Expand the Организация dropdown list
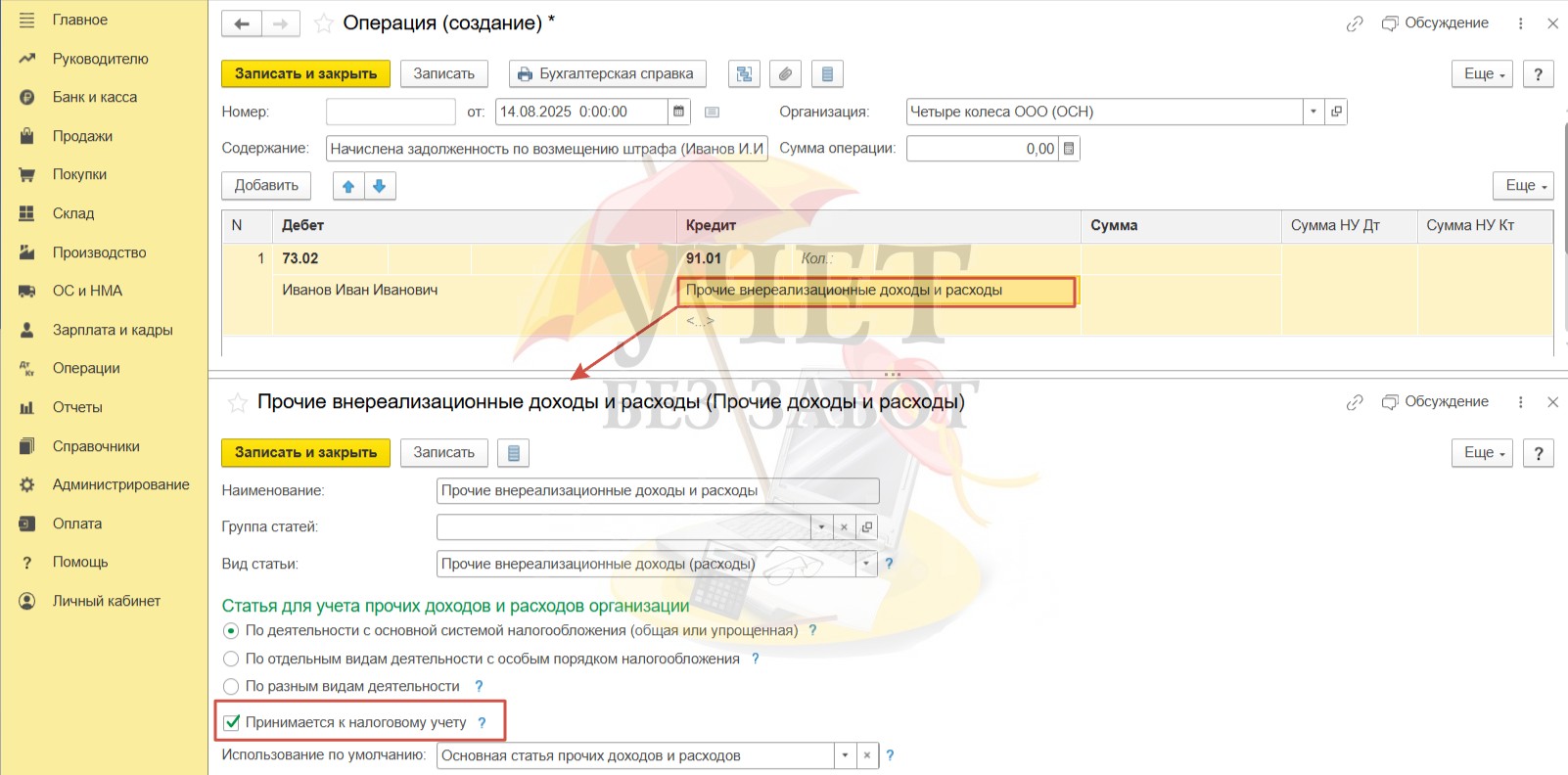The width and height of the screenshot is (1568, 775). click(x=1314, y=112)
